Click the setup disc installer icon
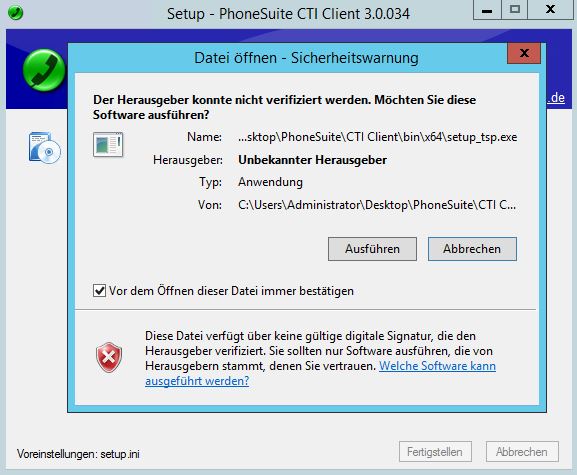577x475 pixels. click(x=45, y=147)
